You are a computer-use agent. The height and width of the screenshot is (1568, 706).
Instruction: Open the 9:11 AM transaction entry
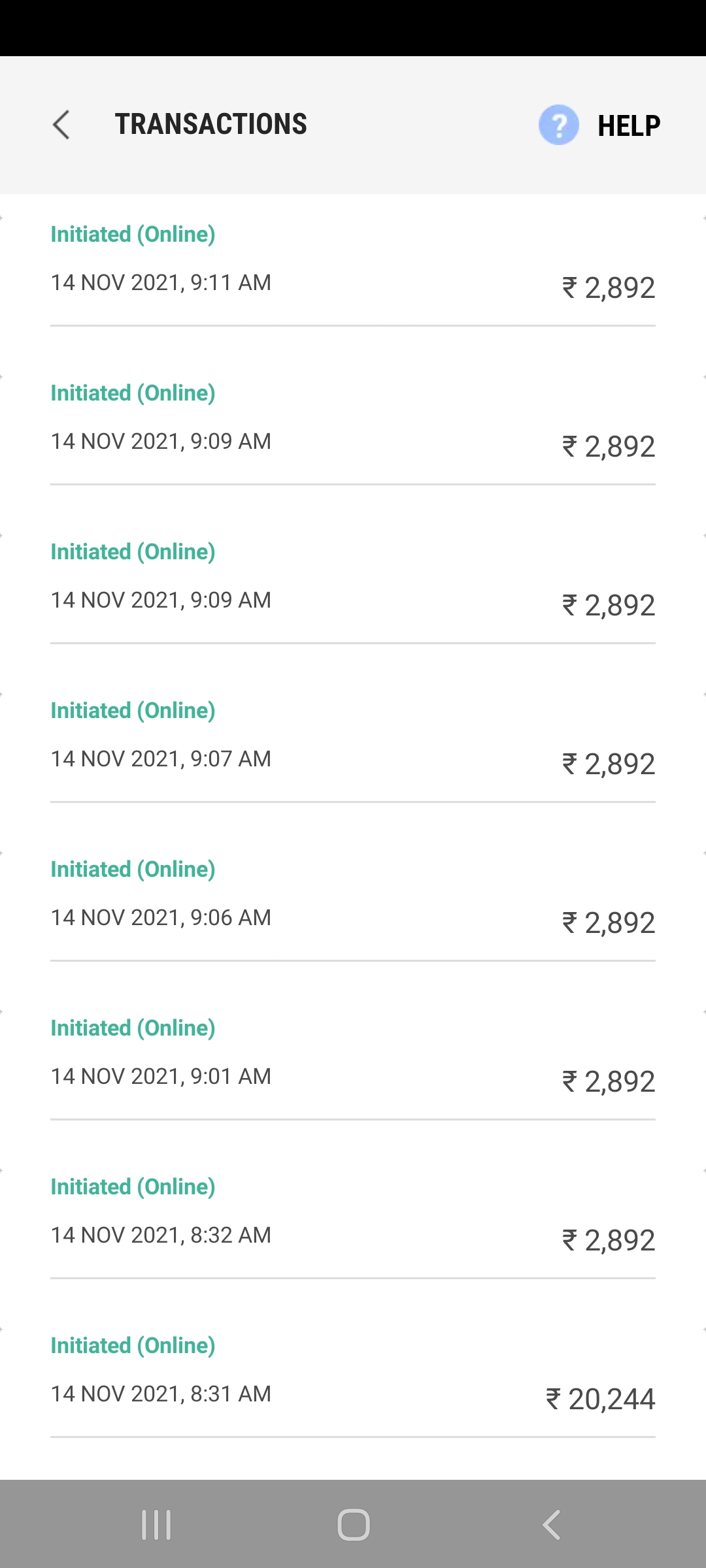click(353, 261)
